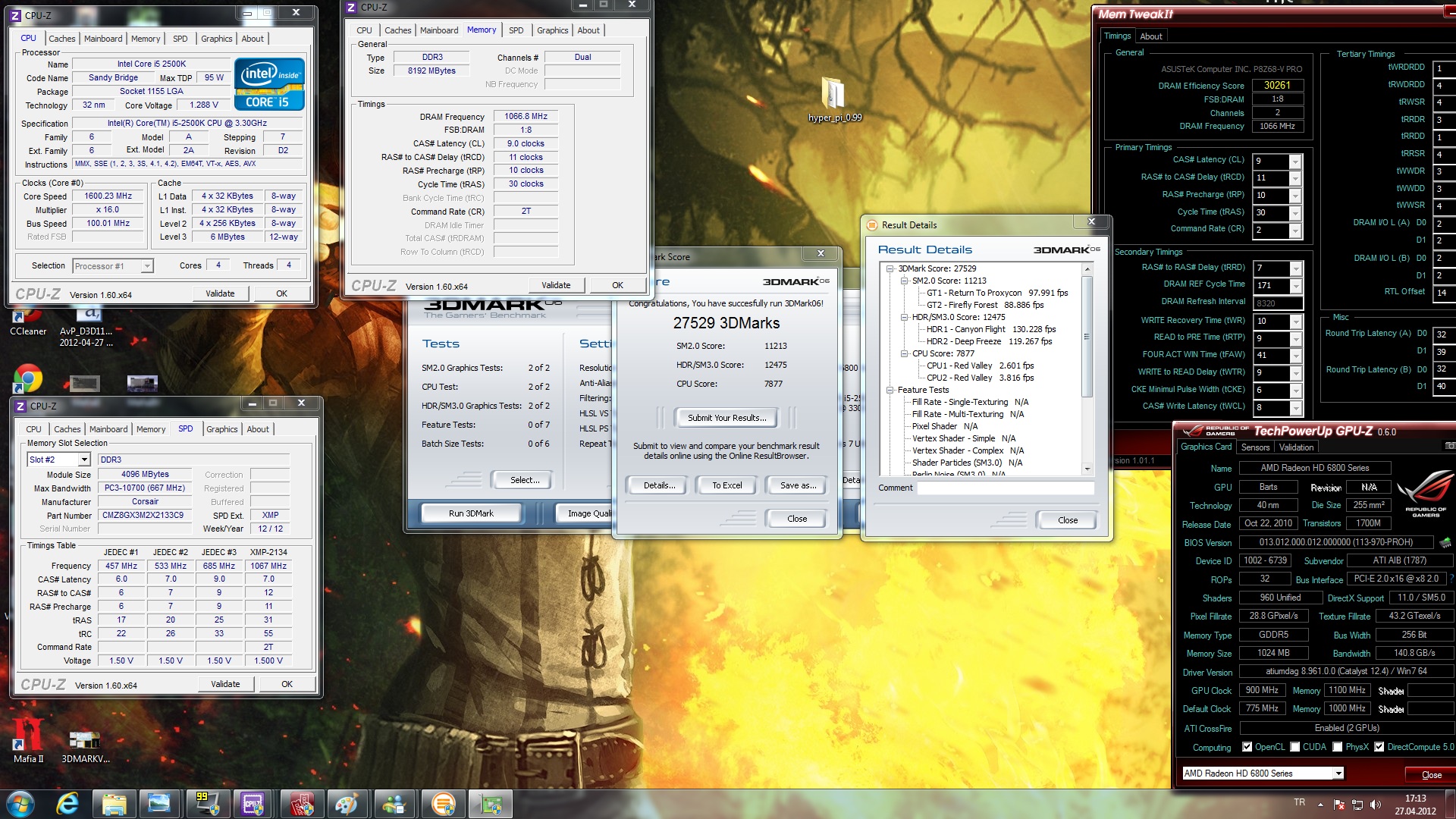The height and width of the screenshot is (819, 1456).
Task: Click the Run 3DMark button
Action: [x=470, y=513]
